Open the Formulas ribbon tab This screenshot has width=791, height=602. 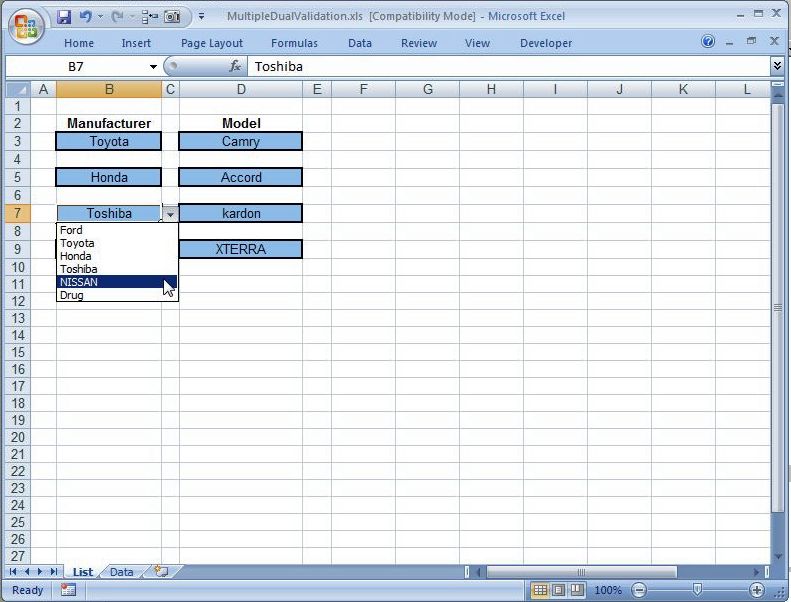click(x=294, y=43)
